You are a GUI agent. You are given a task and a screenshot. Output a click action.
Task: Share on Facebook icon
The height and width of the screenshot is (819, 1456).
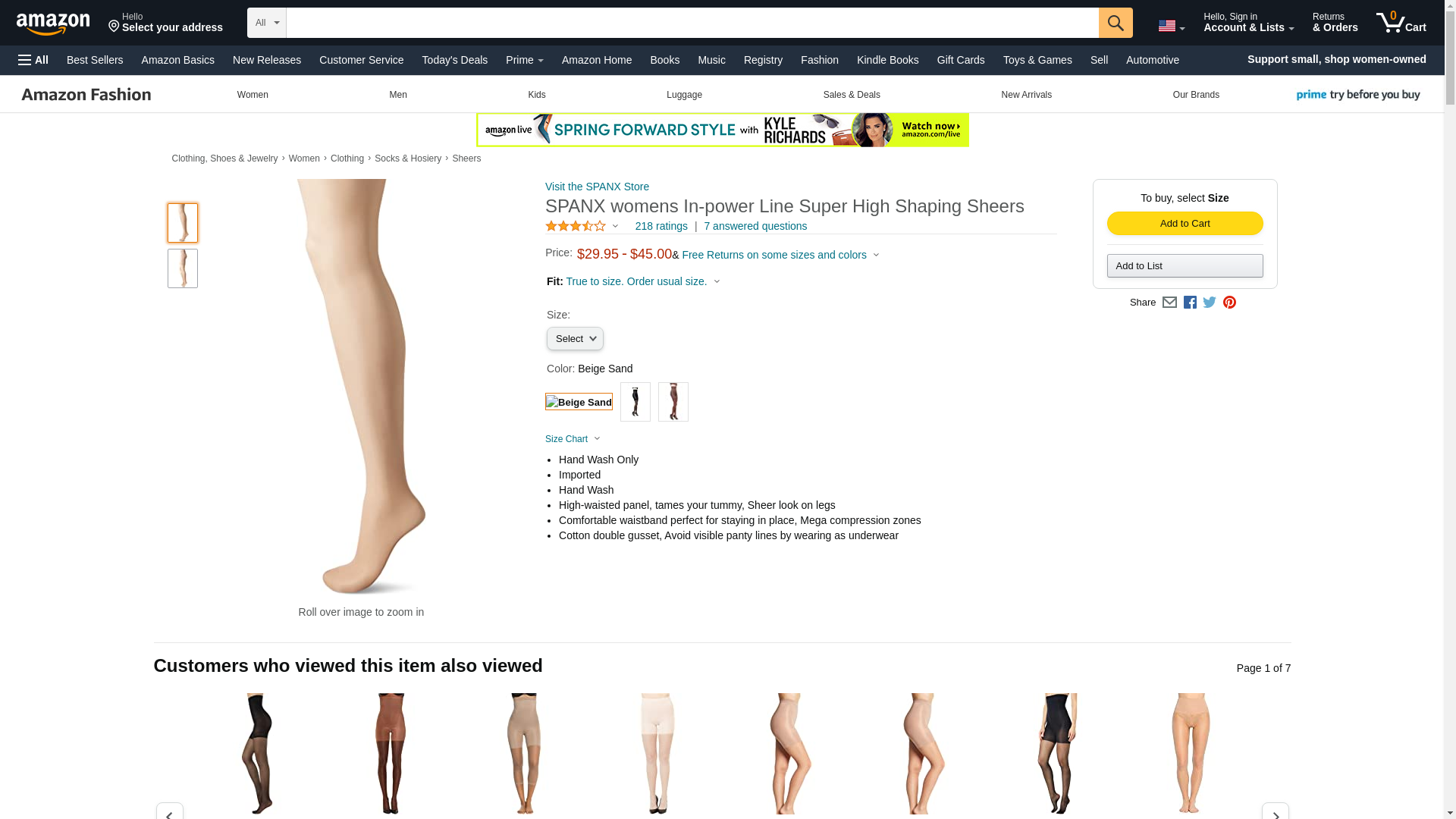[x=1190, y=302]
